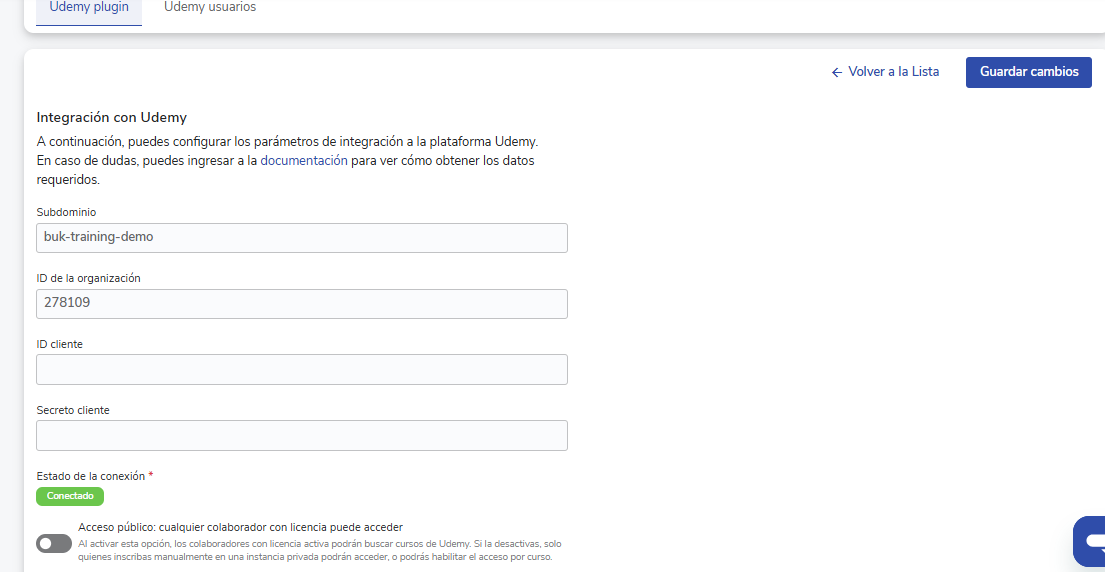Select the Secreto cliente input box

coord(301,436)
